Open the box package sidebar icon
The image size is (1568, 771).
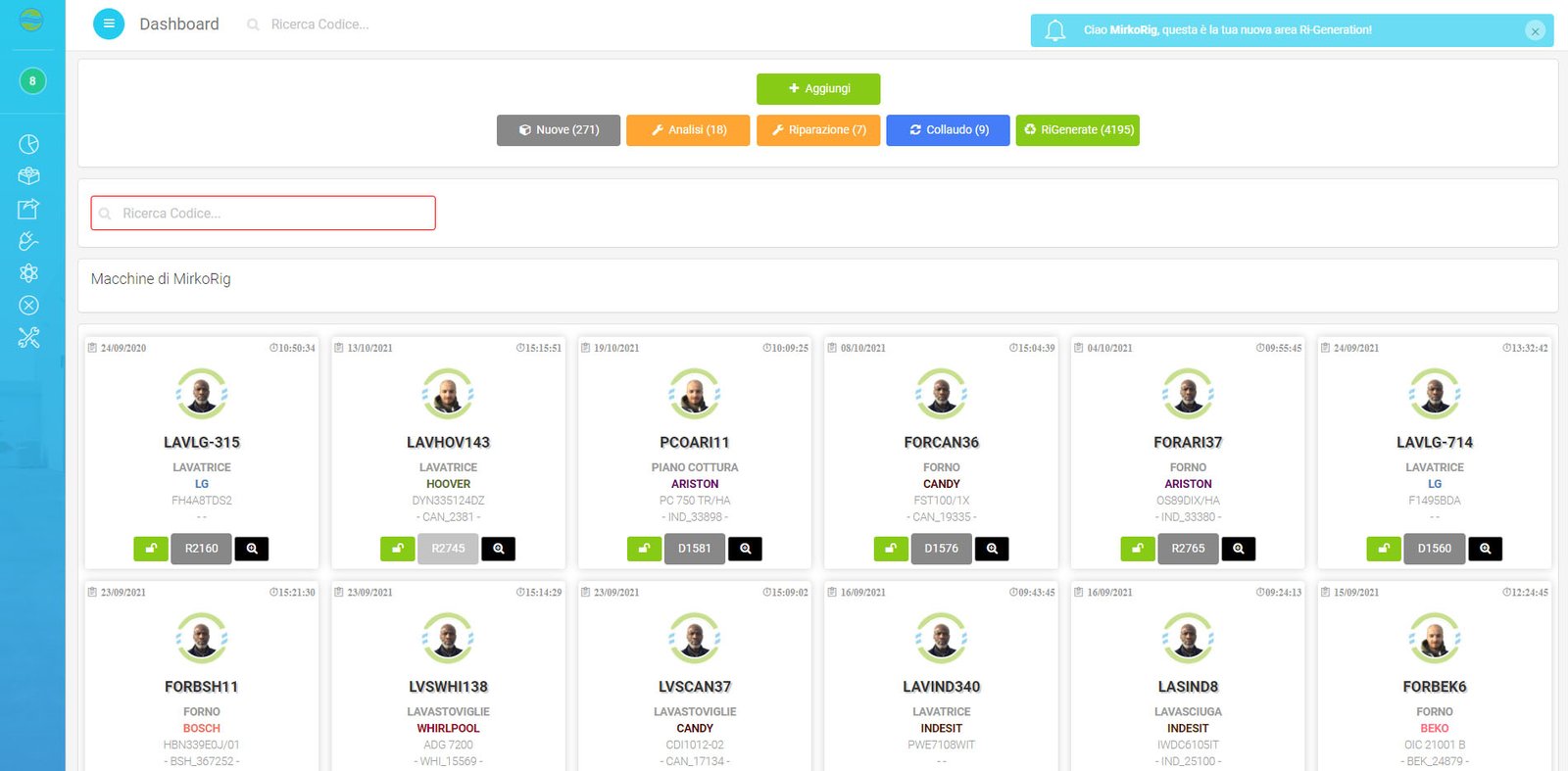click(x=29, y=176)
